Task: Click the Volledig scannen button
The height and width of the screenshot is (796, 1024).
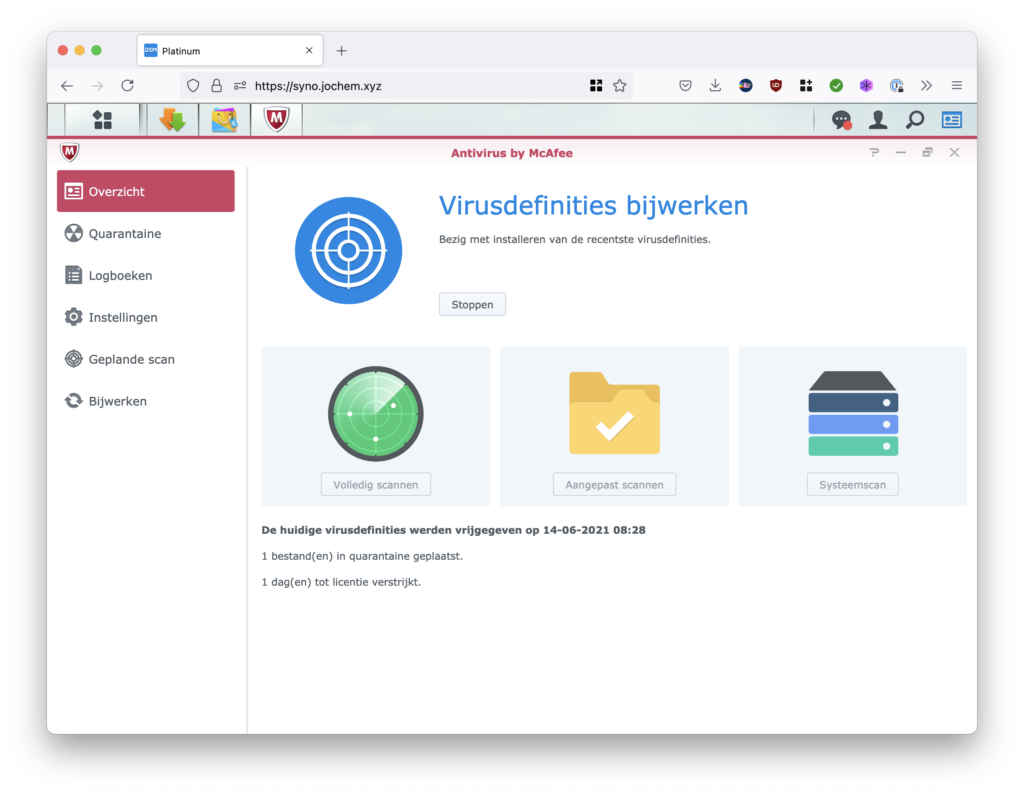Action: (376, 485)
